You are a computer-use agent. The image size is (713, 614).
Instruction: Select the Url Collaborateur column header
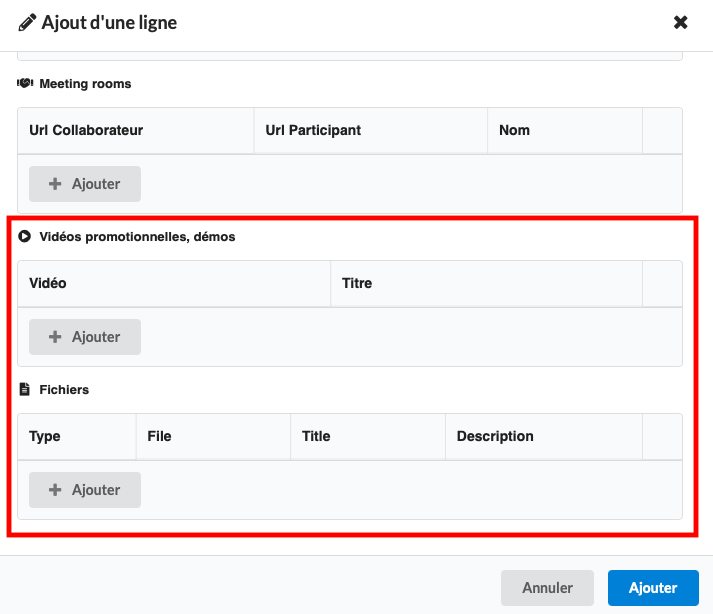pyautogui.click(x=86, y=130)
